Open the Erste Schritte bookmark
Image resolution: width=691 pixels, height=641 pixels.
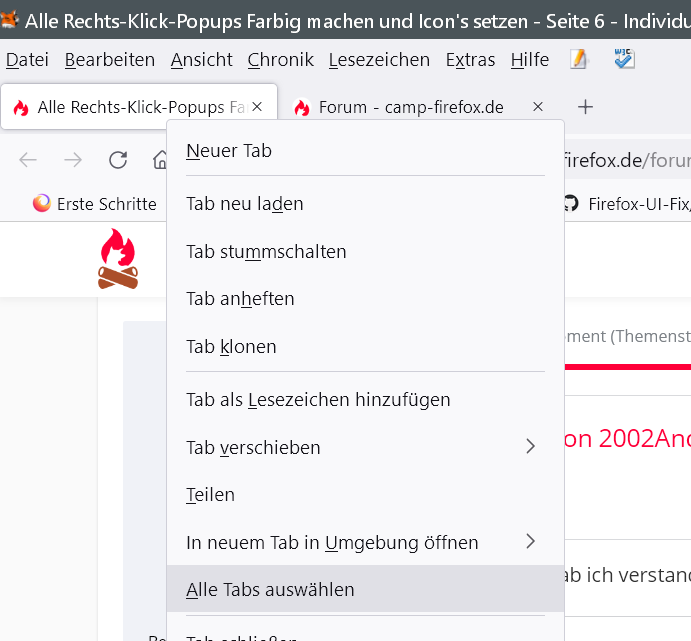95,204
